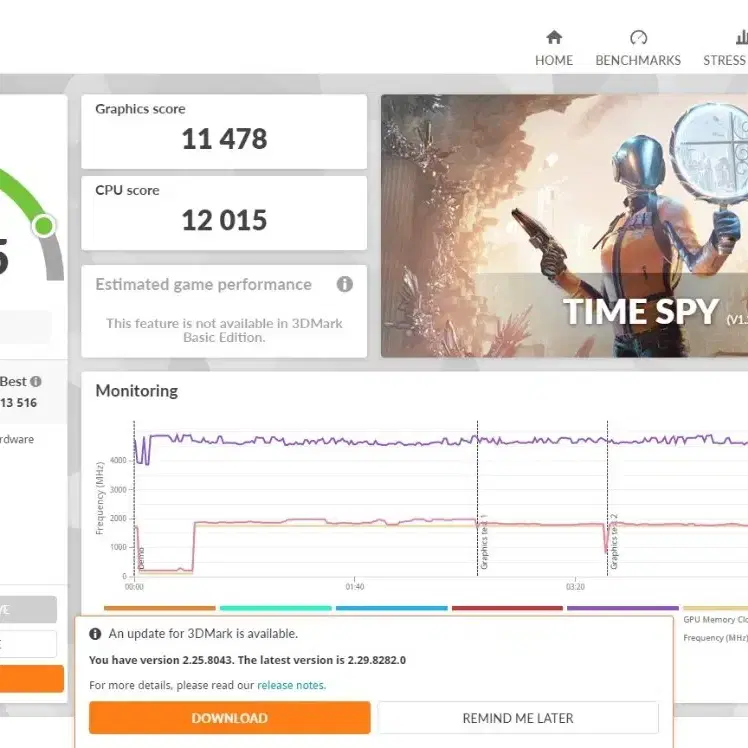
Task: Click the orange button on the left panel
Action: point(31,678)
